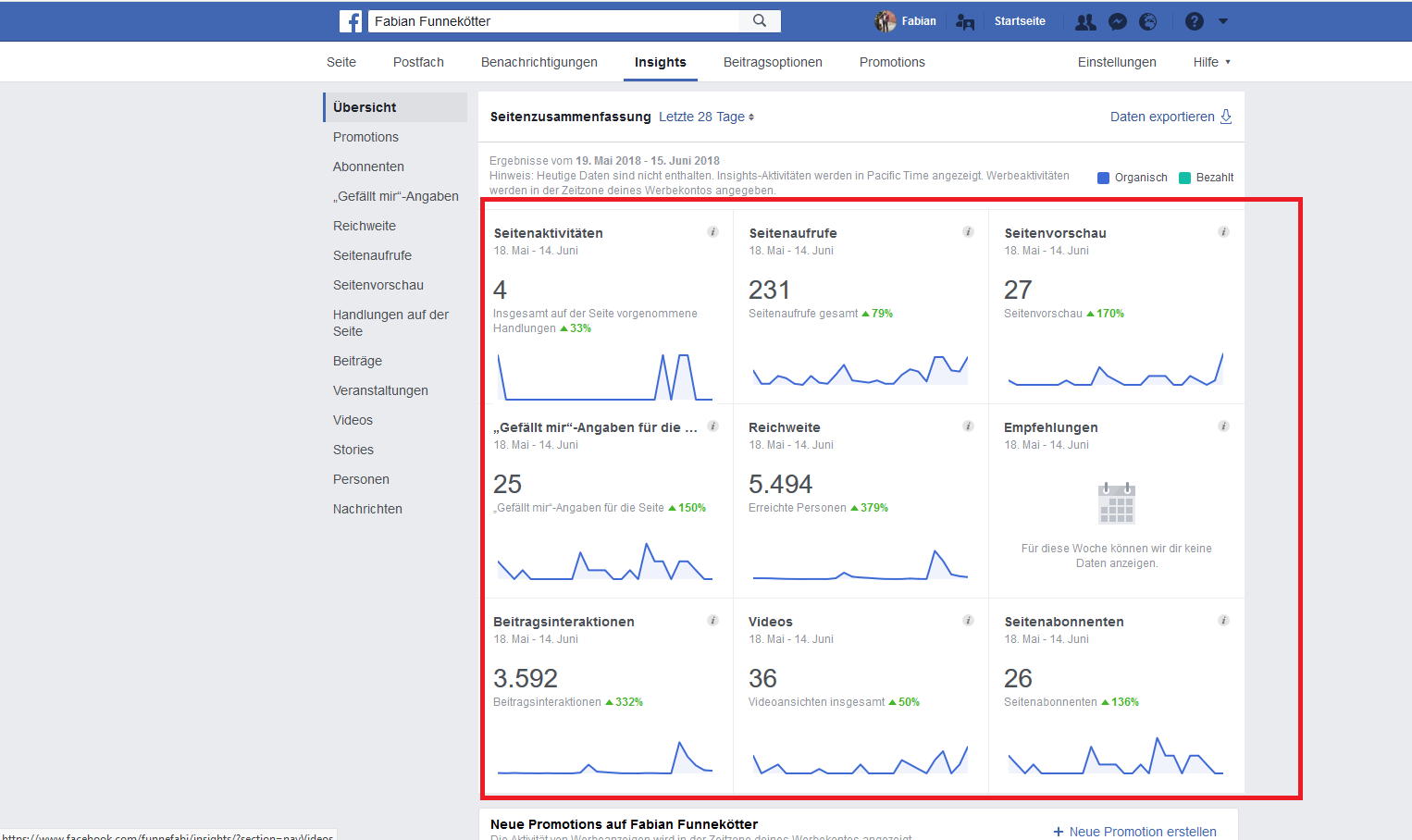Image resolution: width=1412 pixels, height=840 pixels.
Task: Select Promotions in the left sidebar
Action: (x=365, y=137)
